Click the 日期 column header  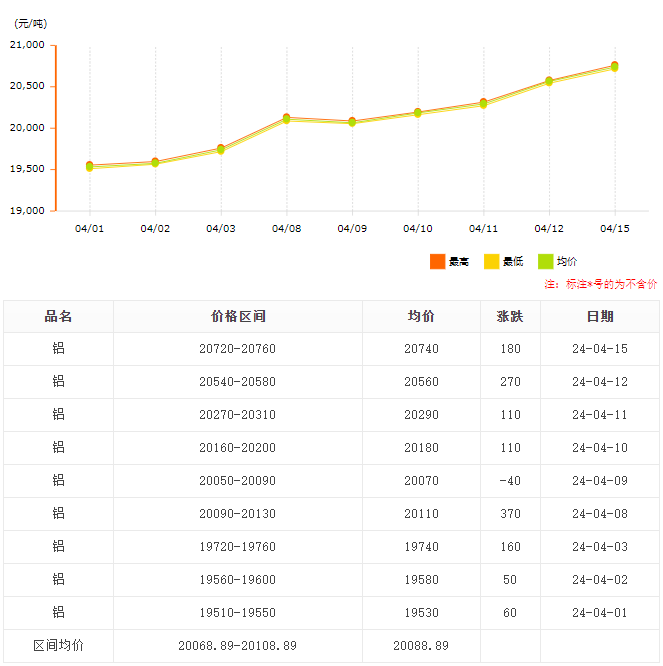click(600, 316)
